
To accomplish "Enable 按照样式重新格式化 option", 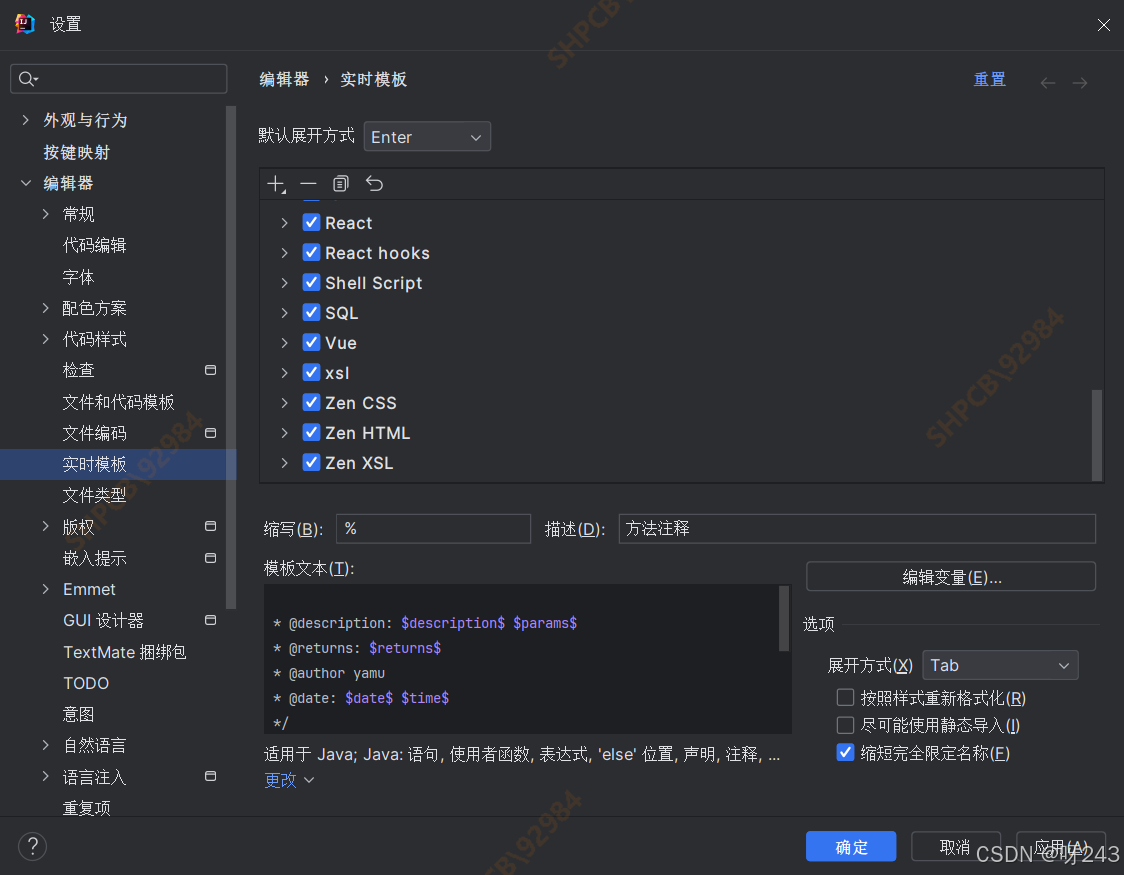I will (x=845, y=697).
